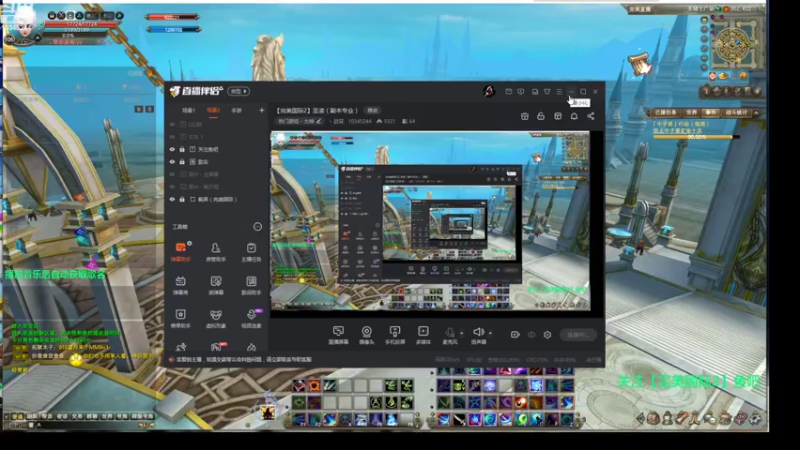Click the streamer avatar in the title bar
This screenshot has height=450, width=800.
click(x=489, y=91)
